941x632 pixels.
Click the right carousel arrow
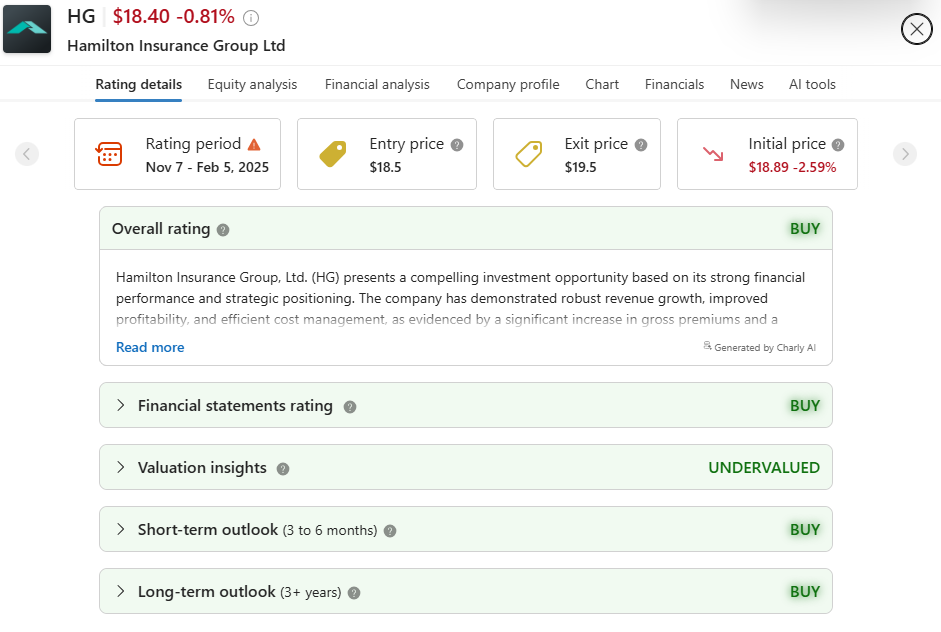point(905,154)
